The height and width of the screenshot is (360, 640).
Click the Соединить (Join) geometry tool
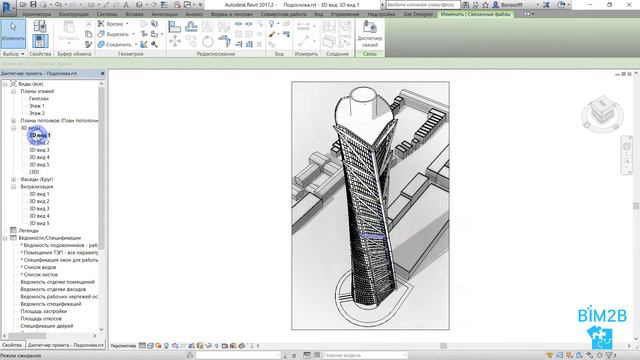pos(116,44)
